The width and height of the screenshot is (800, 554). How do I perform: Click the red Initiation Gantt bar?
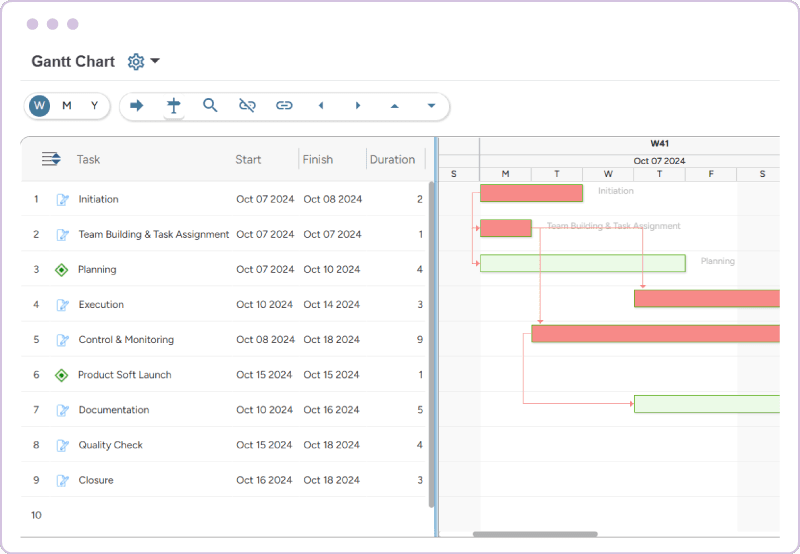tap(531, 193)
